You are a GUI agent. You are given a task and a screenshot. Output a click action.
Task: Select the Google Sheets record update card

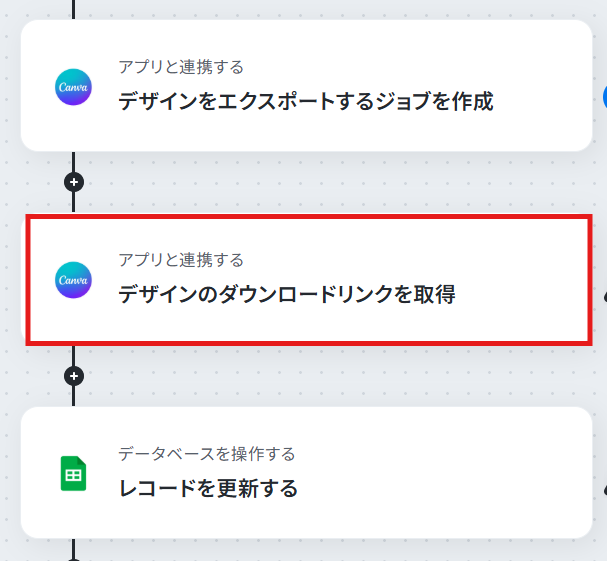click(307, 473)
